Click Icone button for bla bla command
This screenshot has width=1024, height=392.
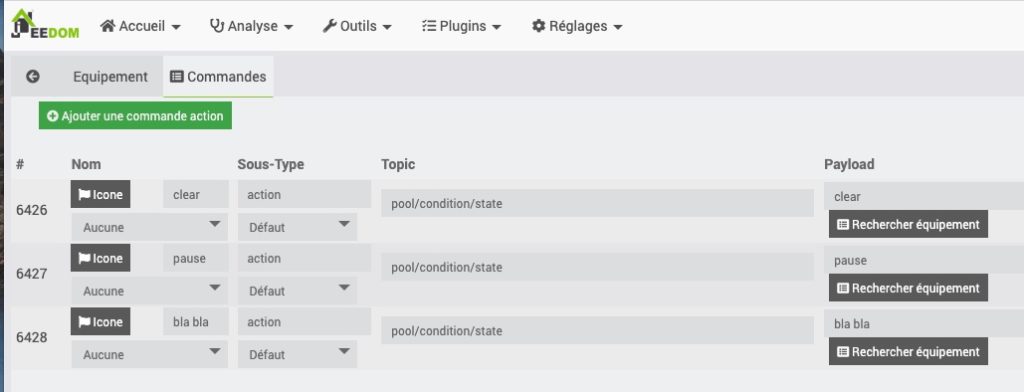click(101, 321)
